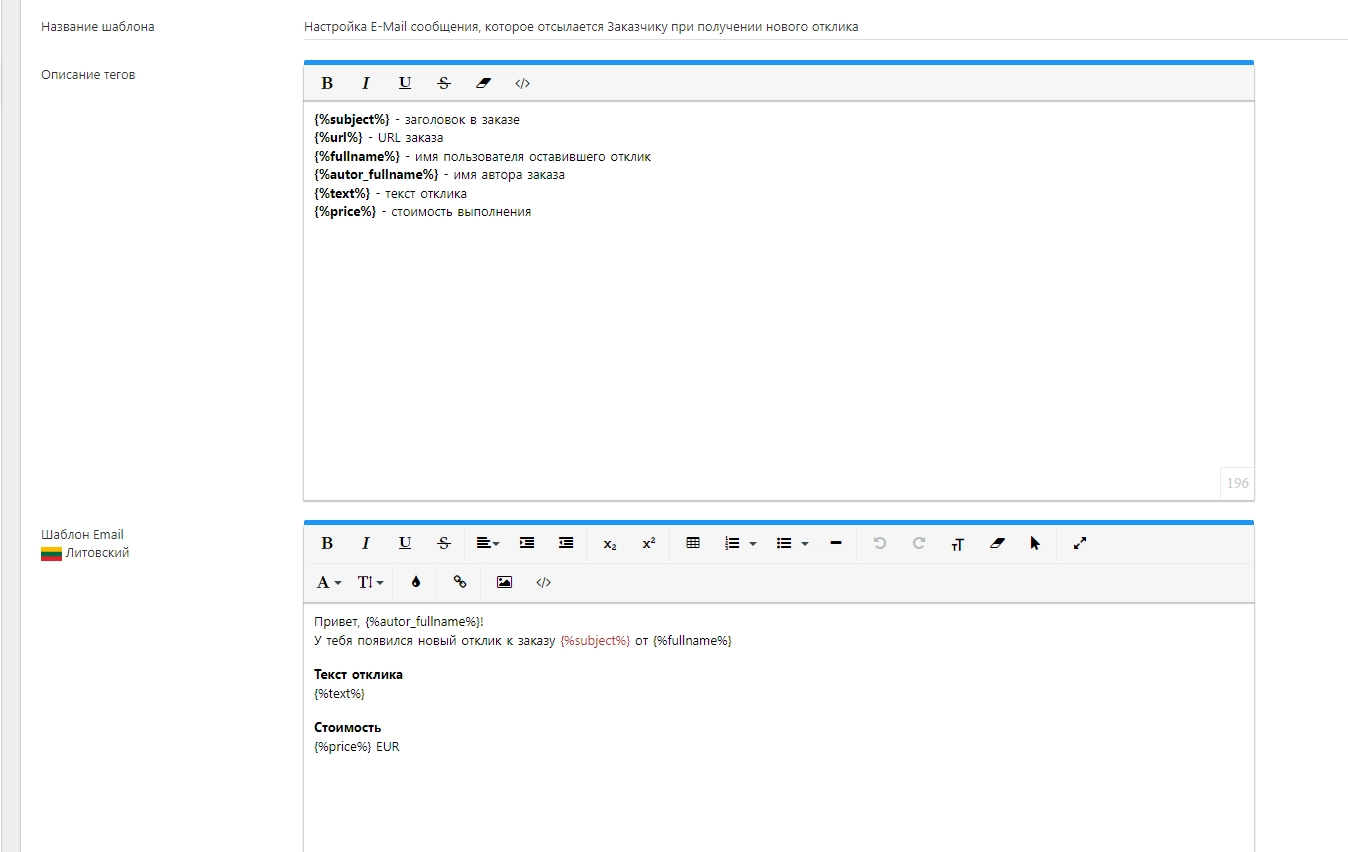Toggle underline in the Email template toolbar
Screen dimensions: 1348x852
click(405, 543)
